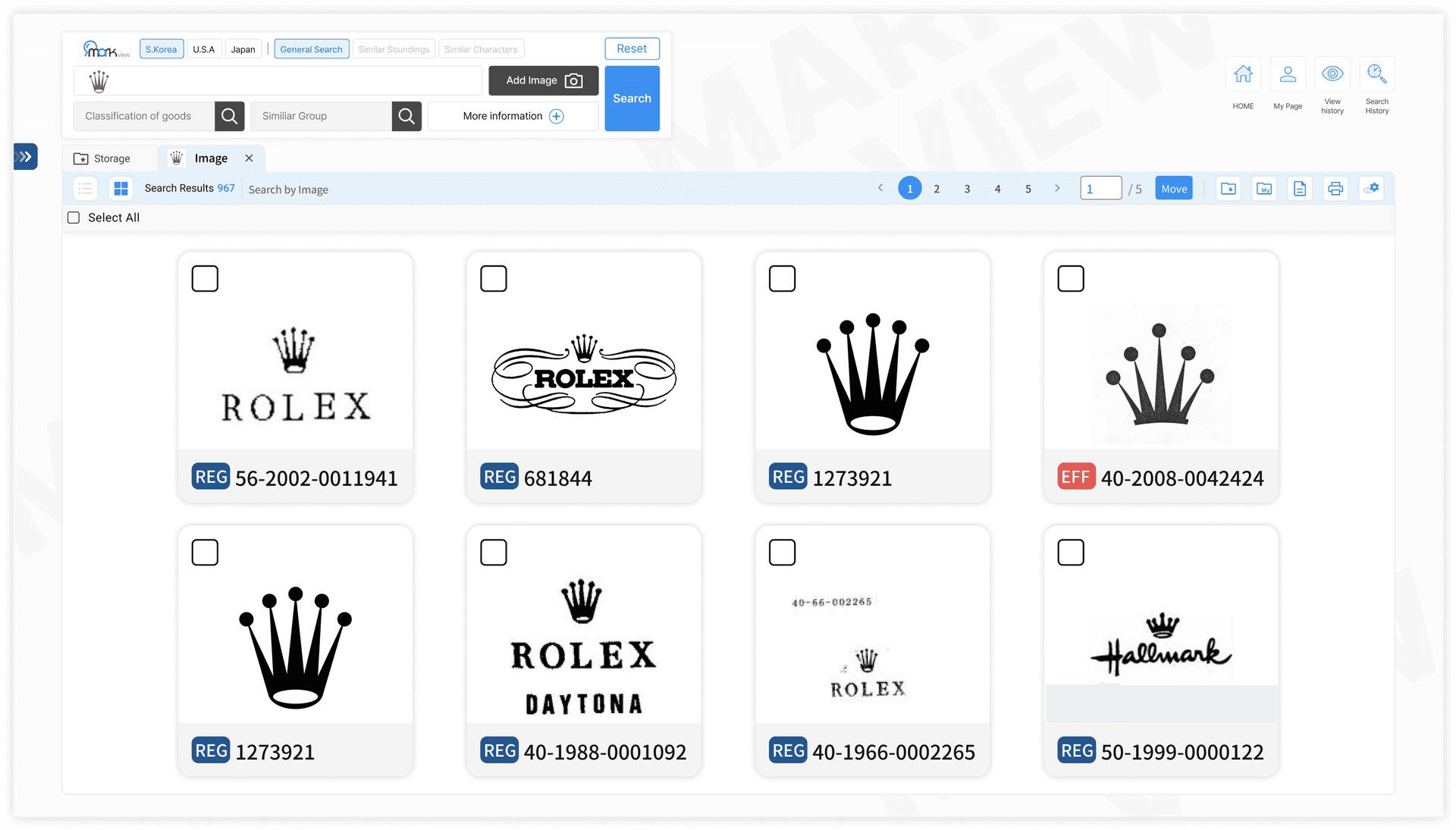This screenshot has width=1456, height=830.
Task: Click the Classification of goods field
Action: (144, 116)
